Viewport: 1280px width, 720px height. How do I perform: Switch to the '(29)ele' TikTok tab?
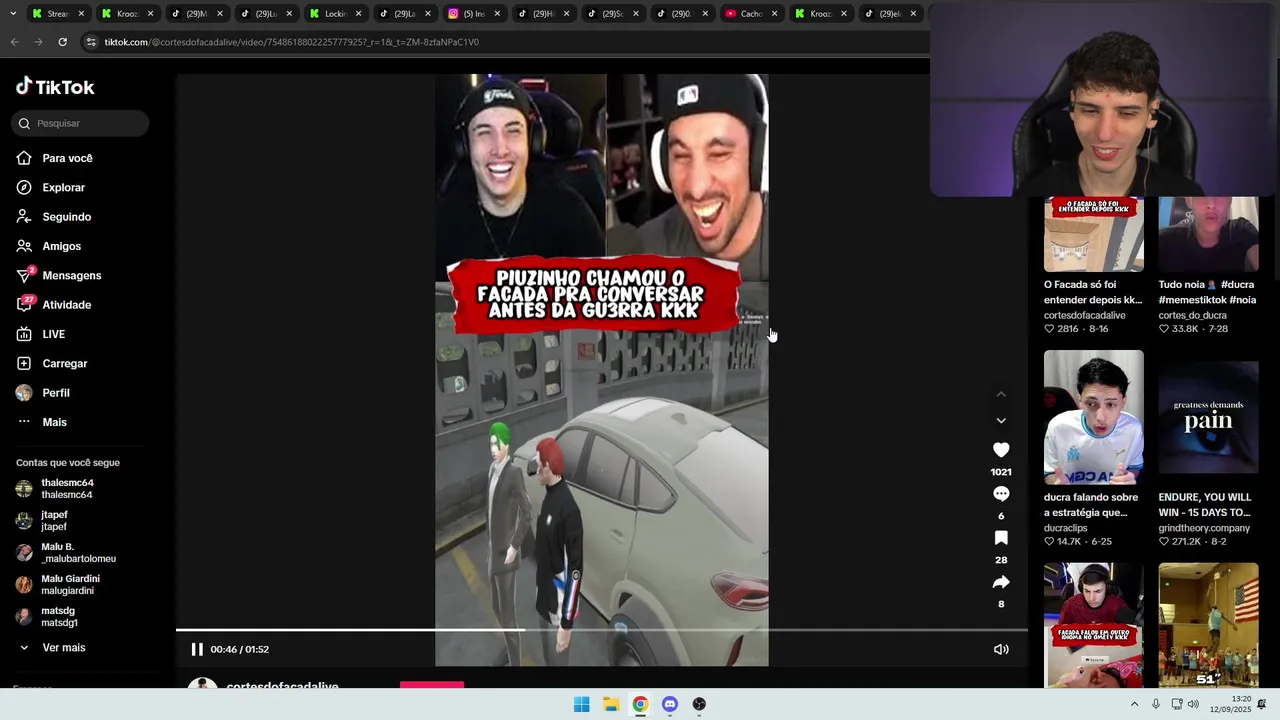pos(889,14)
